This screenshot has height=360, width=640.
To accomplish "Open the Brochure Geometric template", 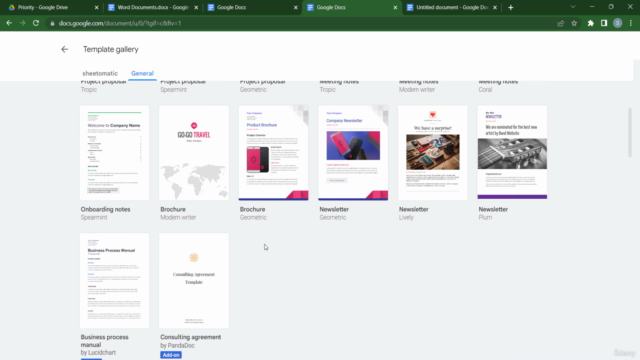I will point(273,153).
